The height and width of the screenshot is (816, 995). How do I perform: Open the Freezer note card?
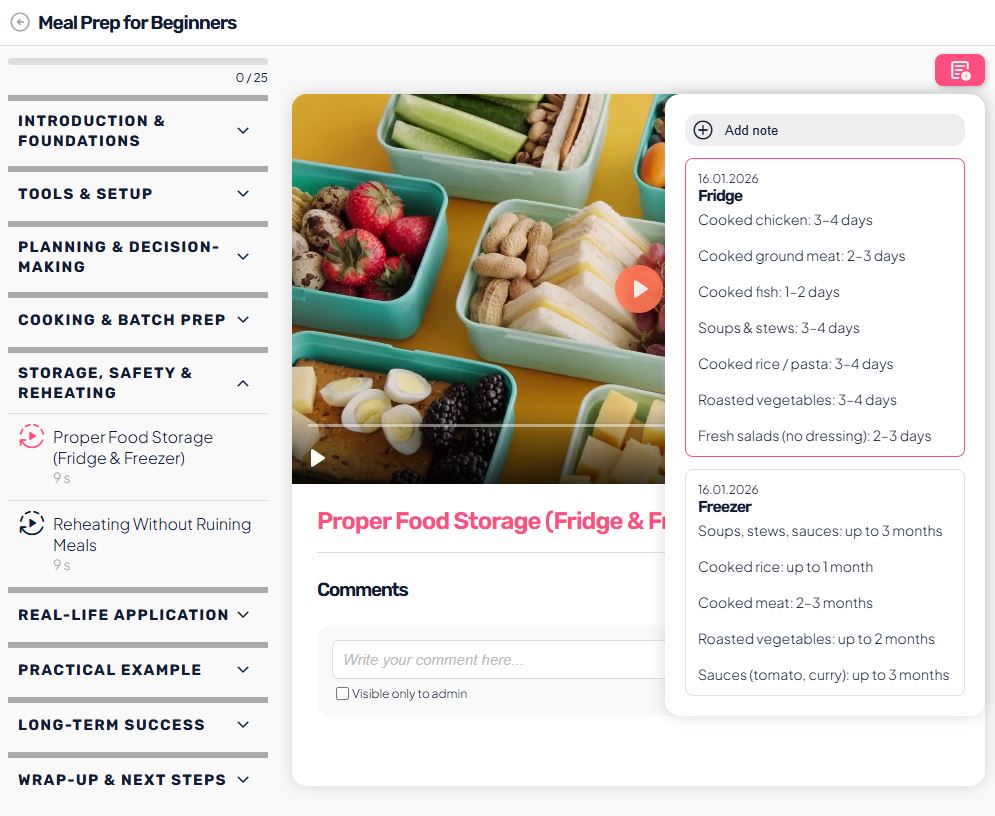[x=824, y=582]
